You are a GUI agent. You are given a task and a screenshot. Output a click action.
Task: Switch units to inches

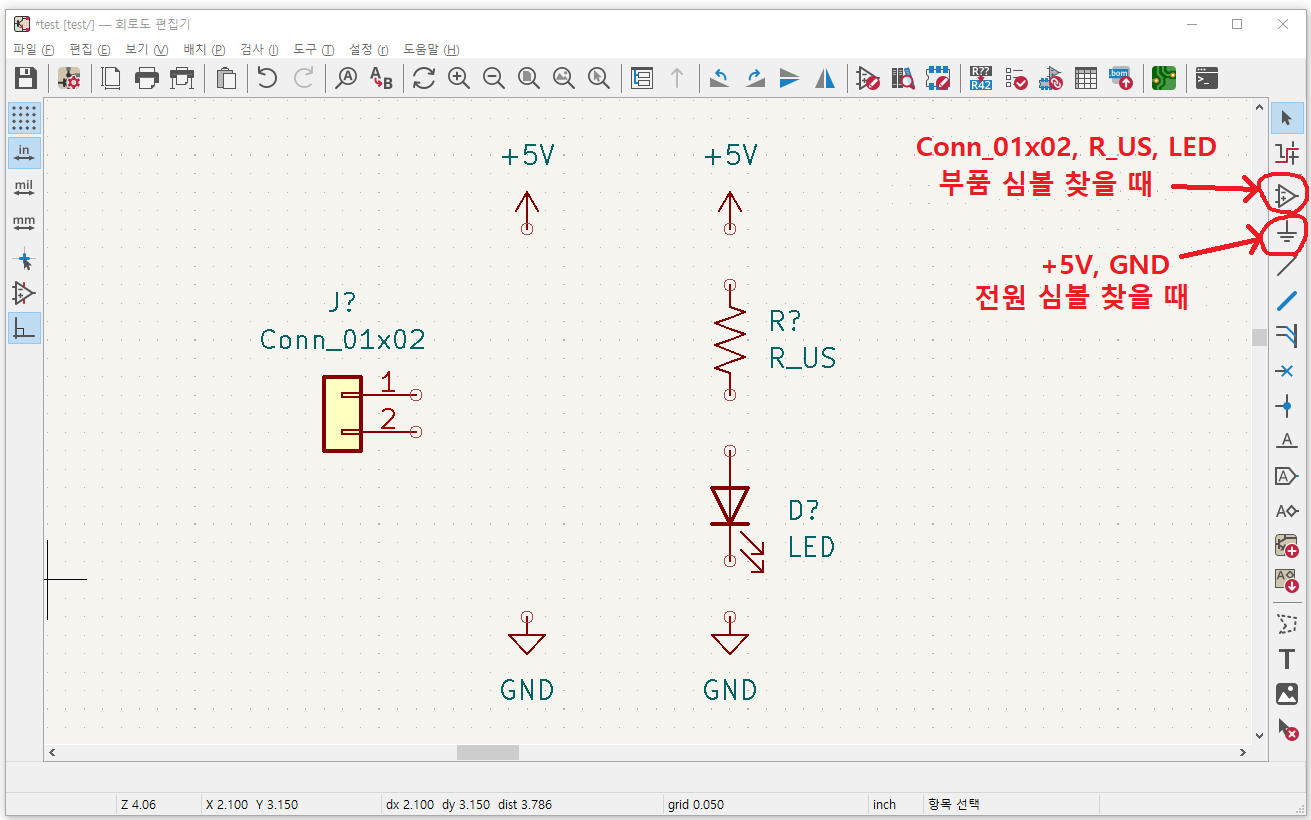[25, 153]
